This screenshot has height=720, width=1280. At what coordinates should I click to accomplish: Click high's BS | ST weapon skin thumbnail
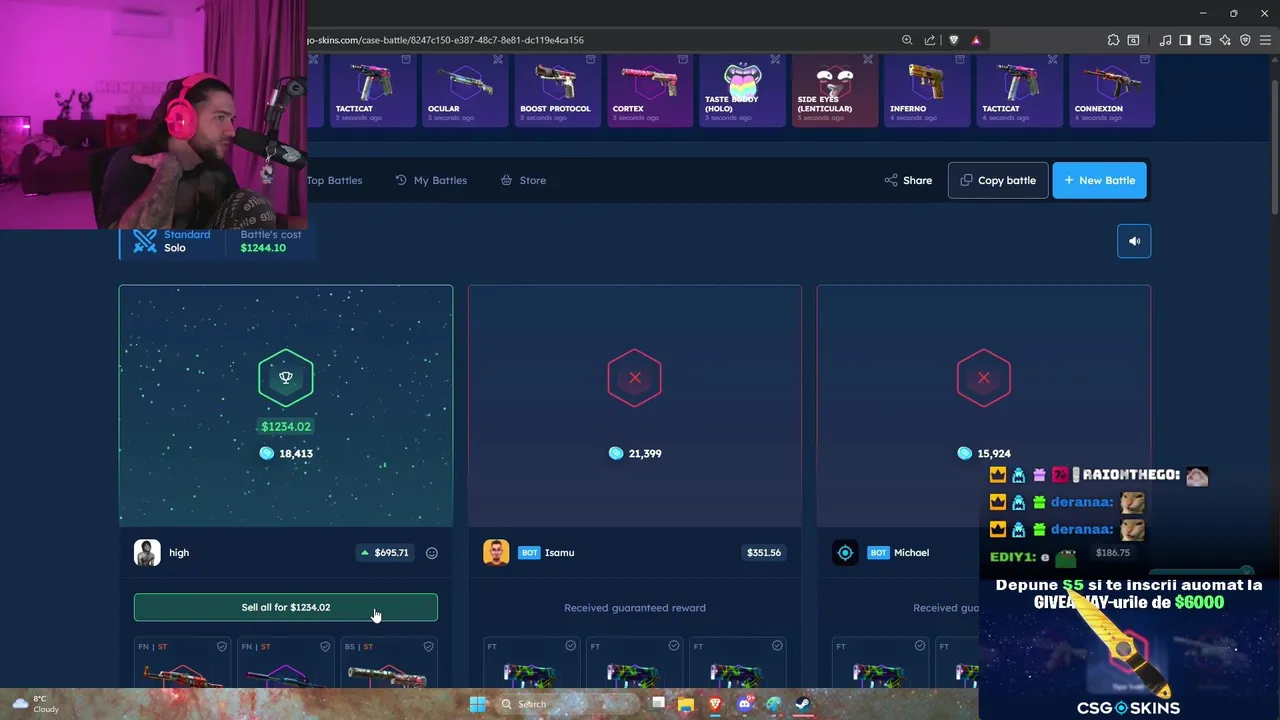click(x=388, y=675)
